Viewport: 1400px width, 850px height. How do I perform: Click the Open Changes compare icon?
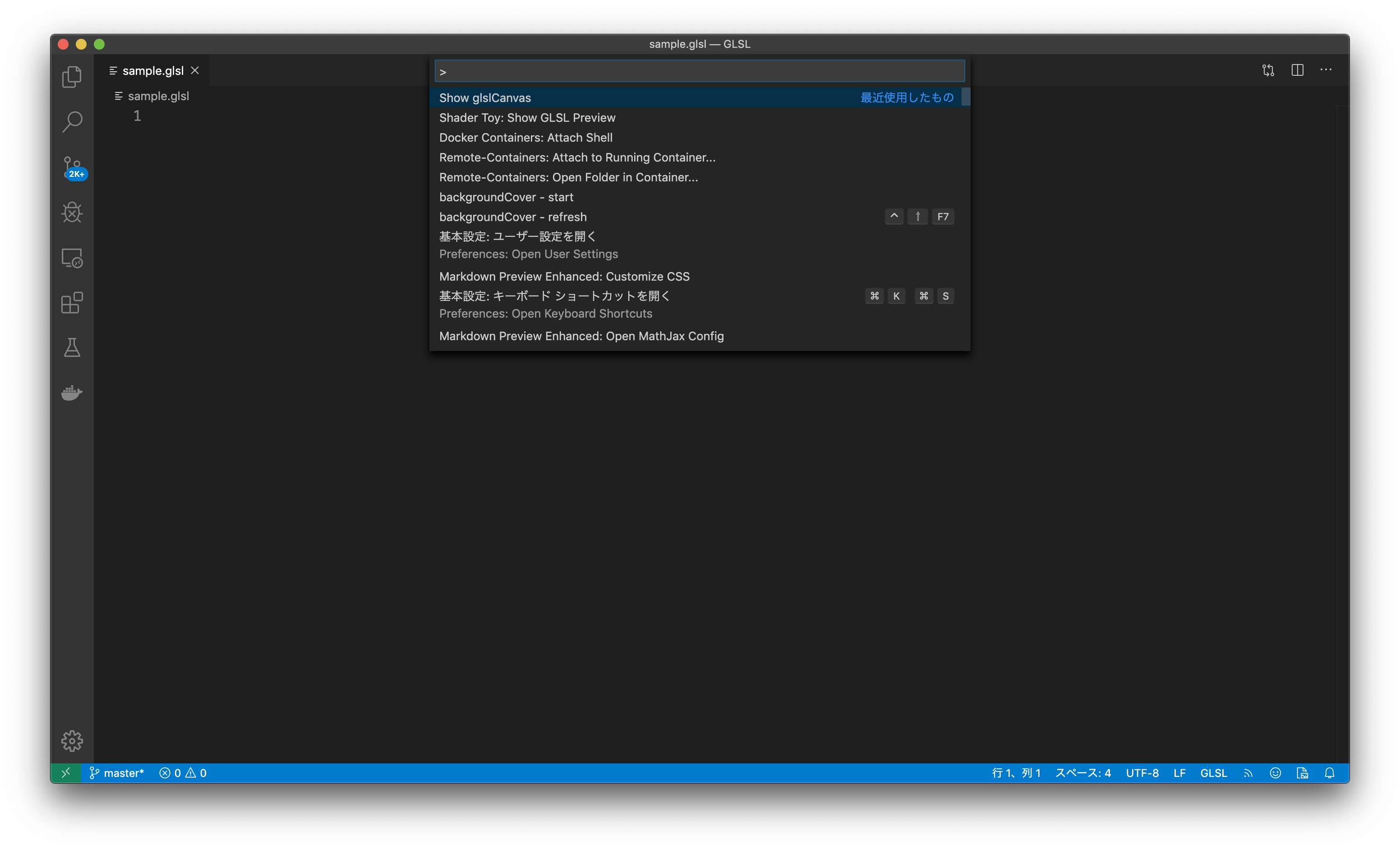1268,70
